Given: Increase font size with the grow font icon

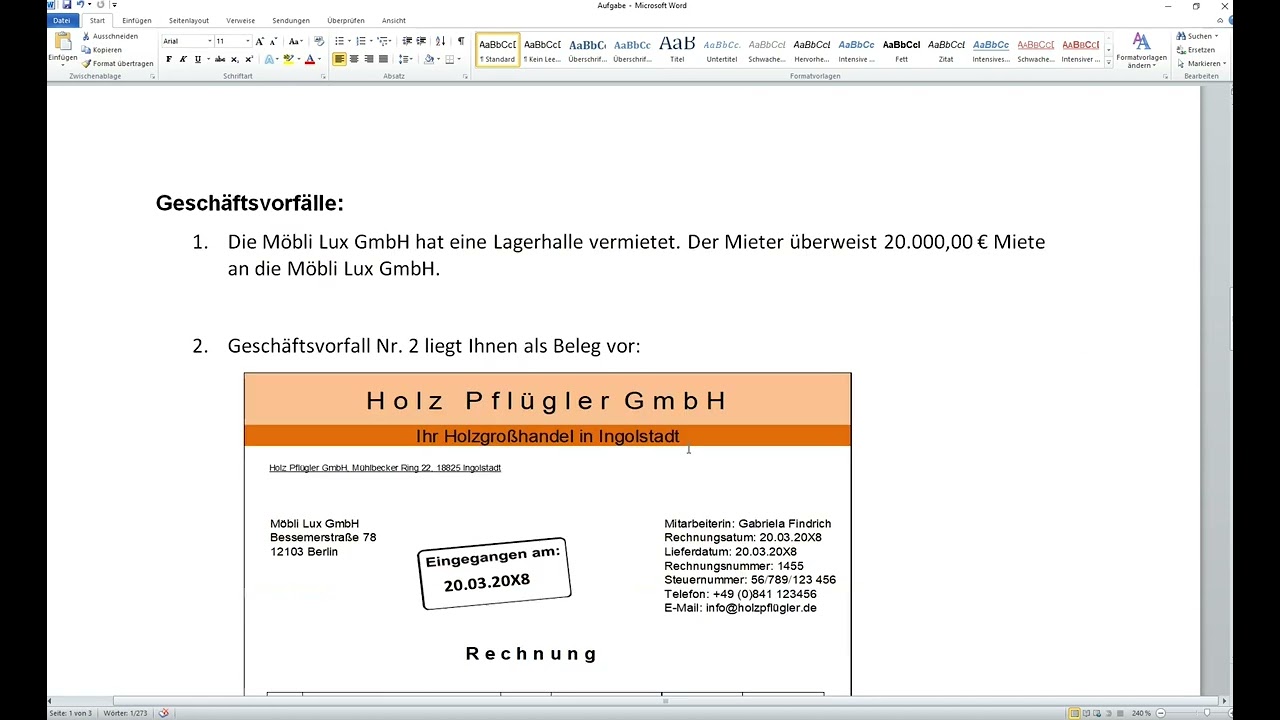Looking at the screenshot, I should [x=260, y=41].
